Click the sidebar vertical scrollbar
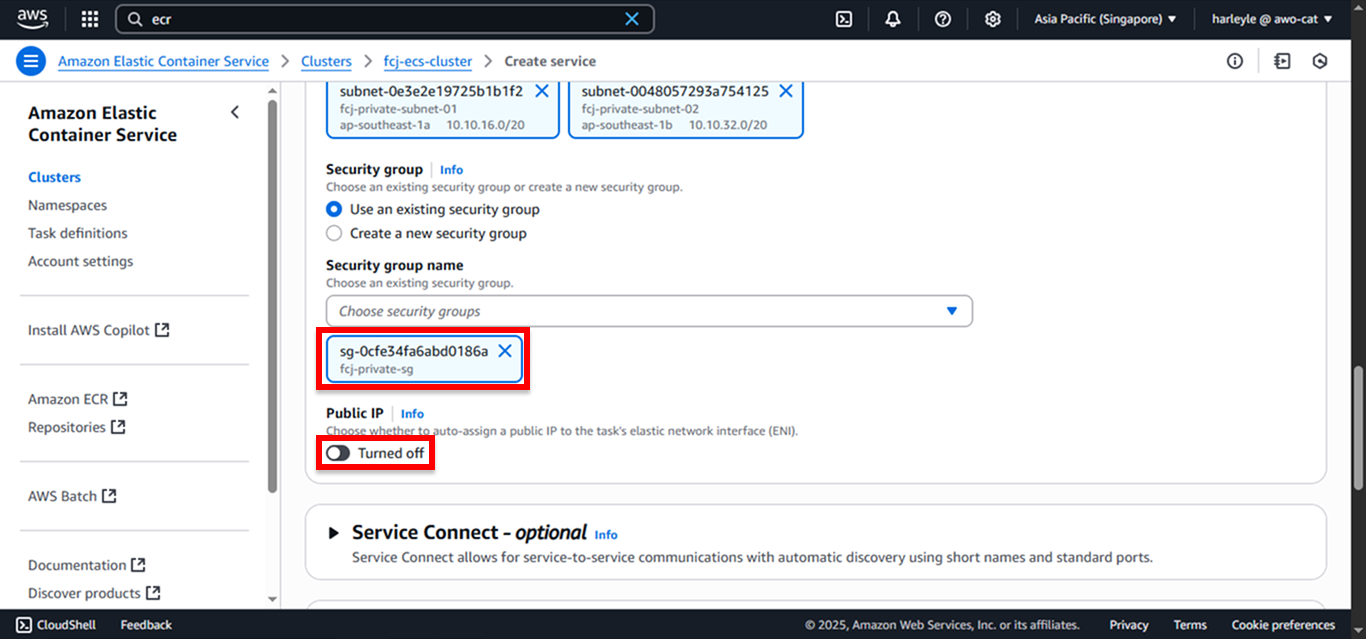The width and height of the screenshot is (1366, 639). tap(273, 294)
